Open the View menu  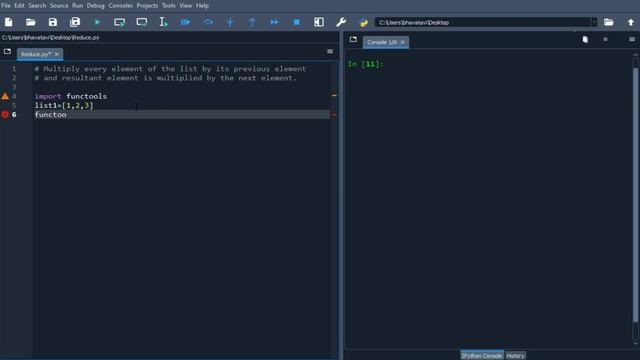[186, 6]
